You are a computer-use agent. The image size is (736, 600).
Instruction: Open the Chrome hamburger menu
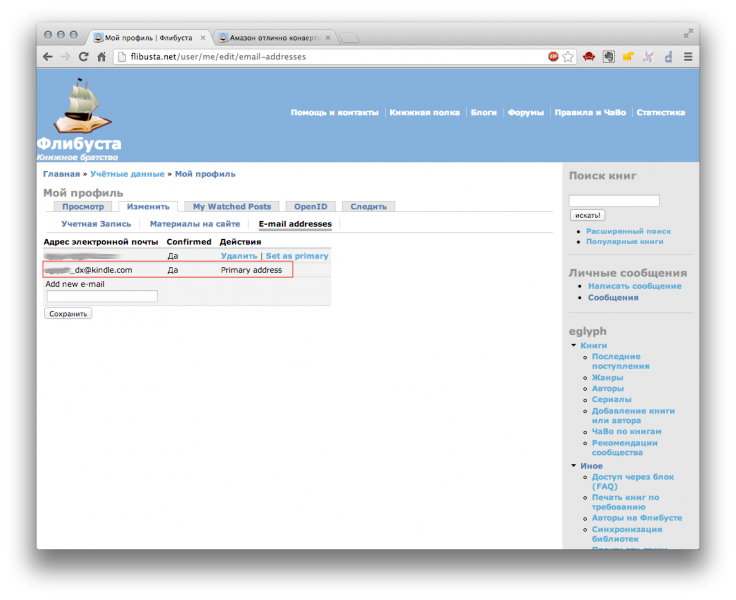tap(688, 57)
